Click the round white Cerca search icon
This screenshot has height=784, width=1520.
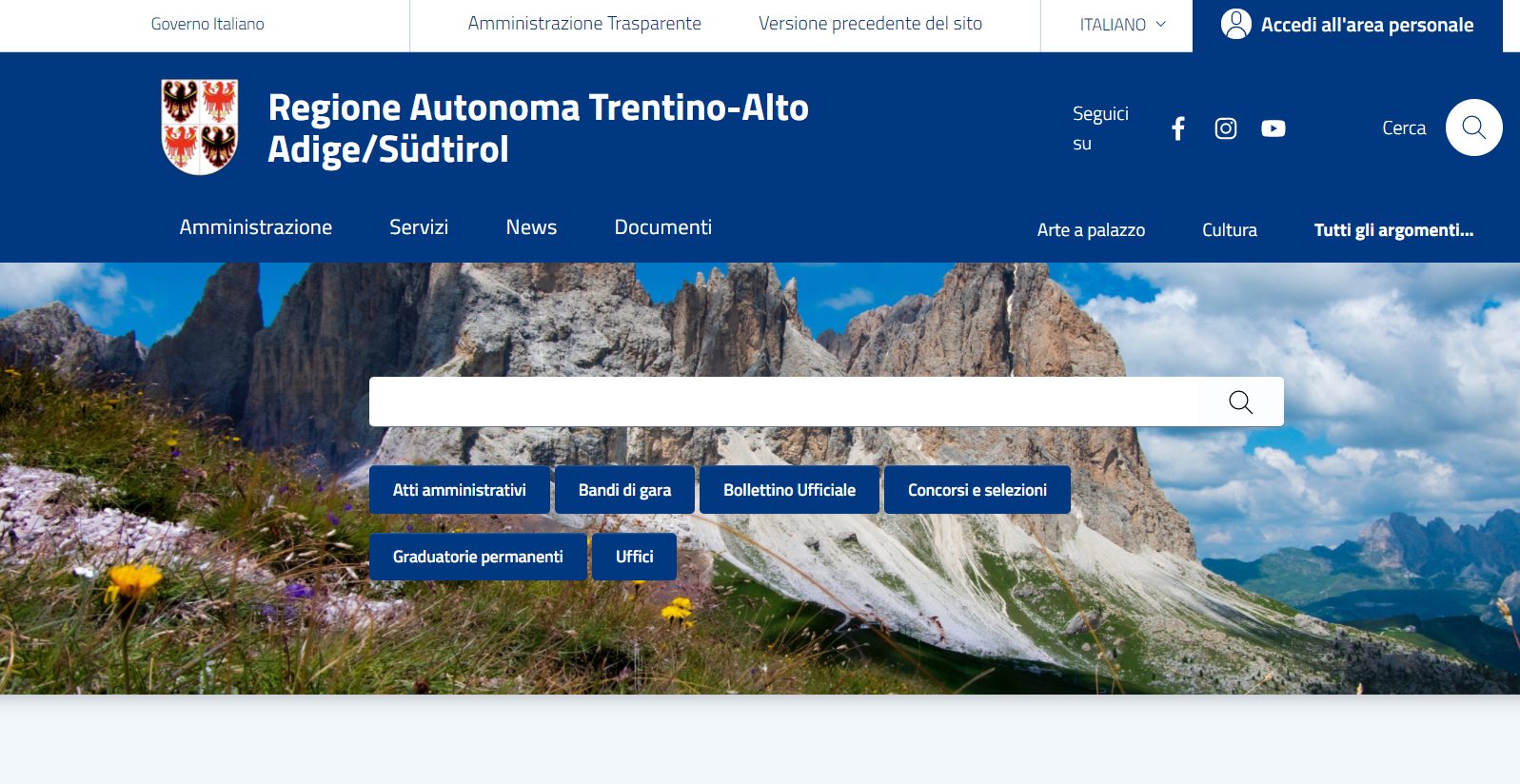(1474, 127)
